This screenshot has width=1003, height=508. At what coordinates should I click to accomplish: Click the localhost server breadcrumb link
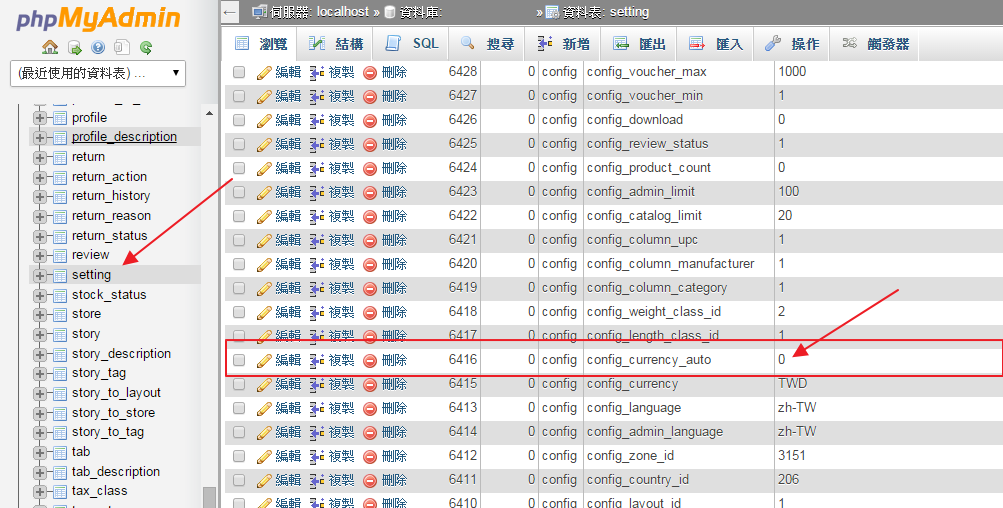pos(320,12)
